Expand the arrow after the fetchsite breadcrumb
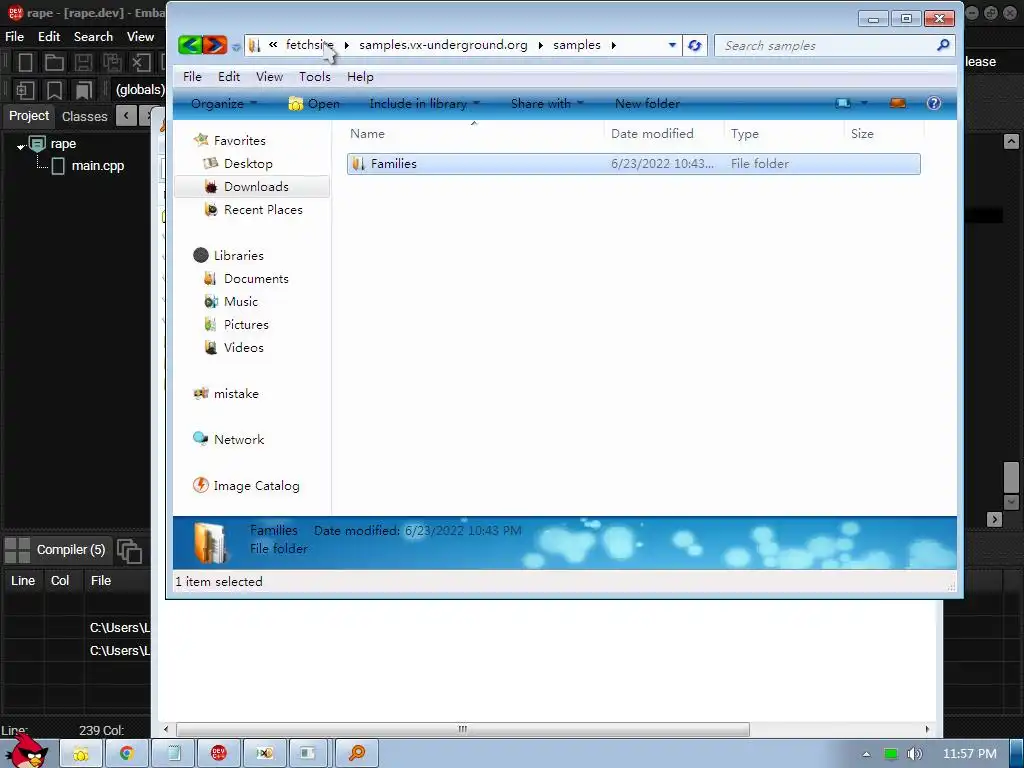1024x768 pixels. (347, 45)
